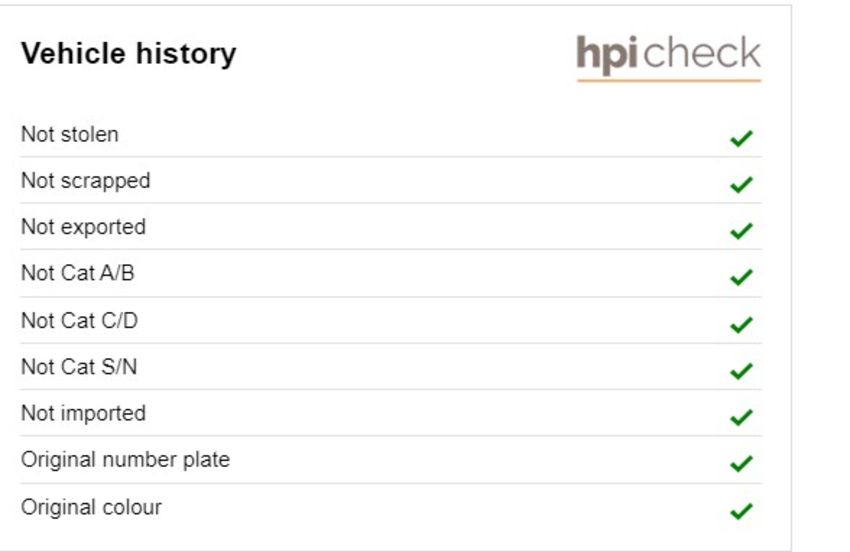Select the Not scrapped label

(x=86, y=181)
